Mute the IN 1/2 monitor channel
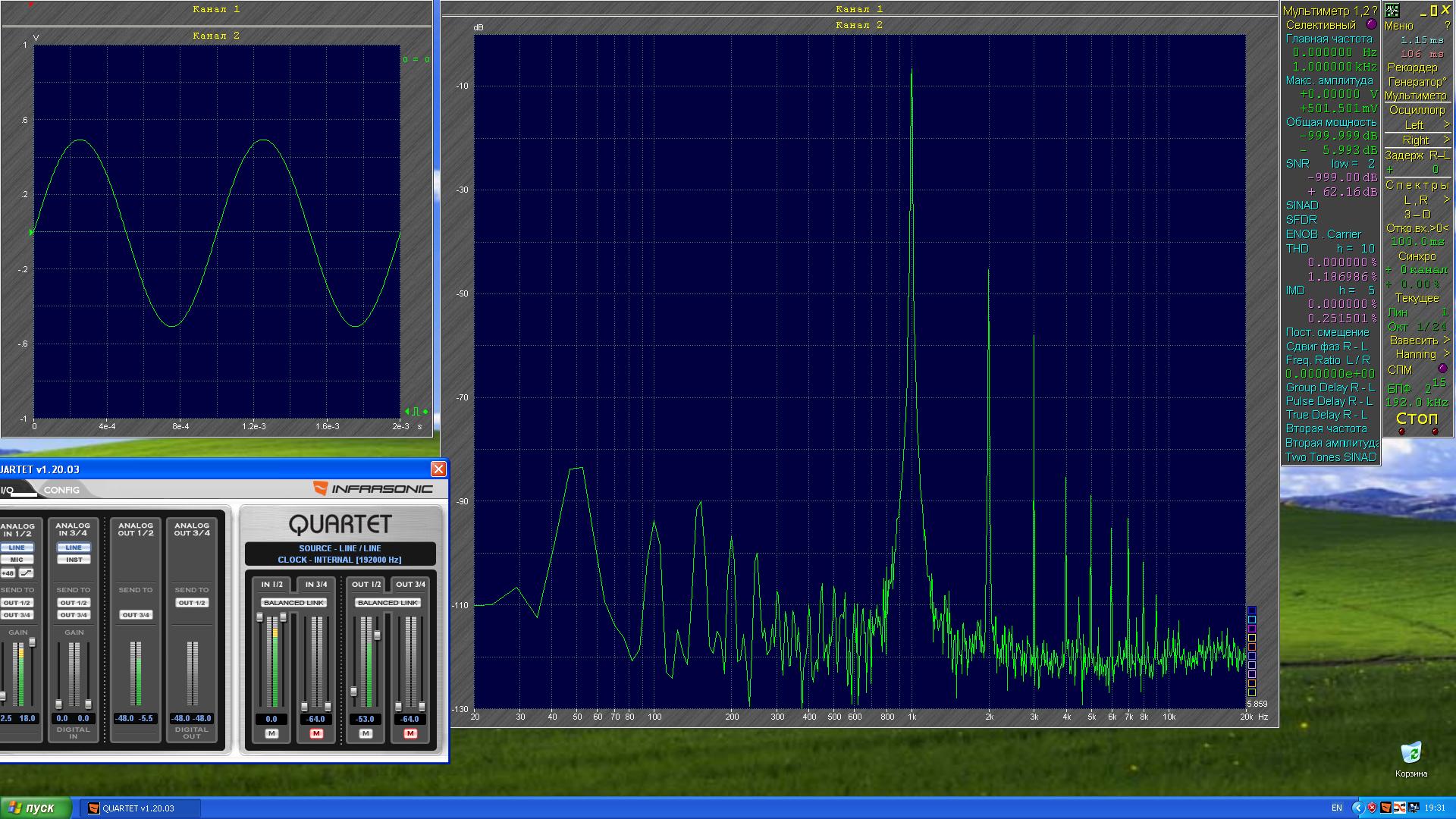The image size is (1456, 819). click(x=271, y=734)
